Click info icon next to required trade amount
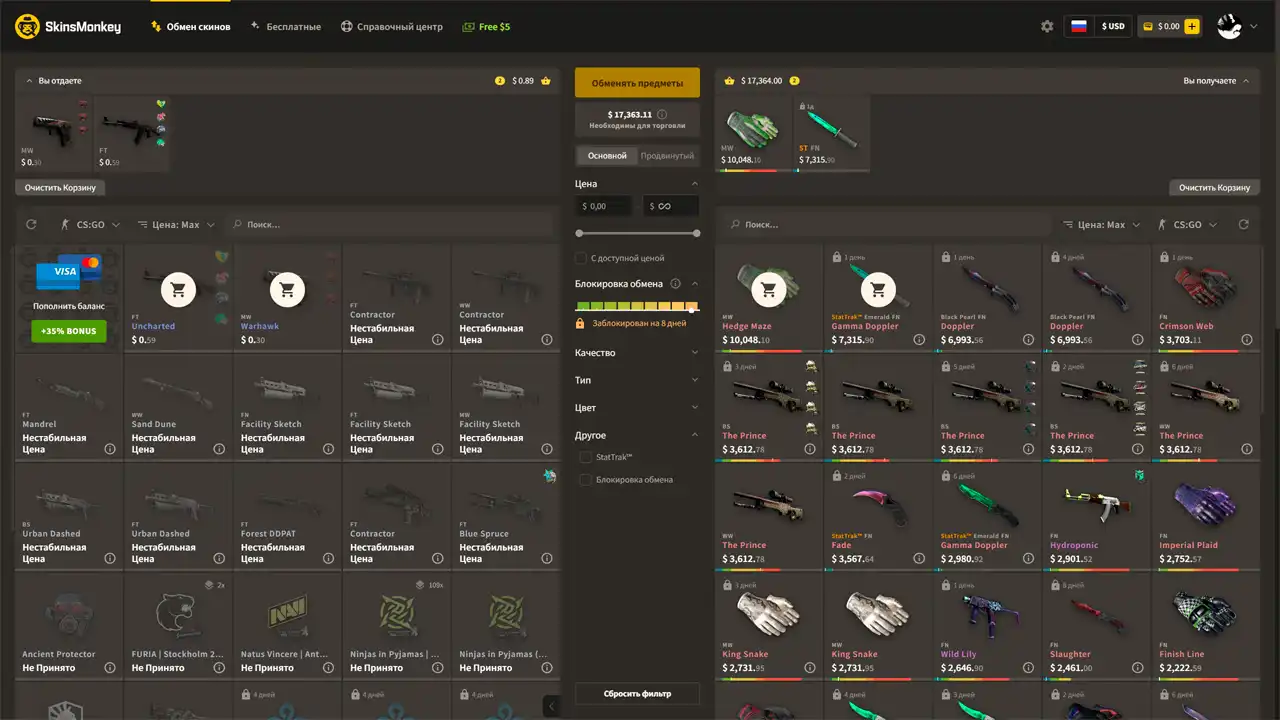 click(x=662, y=114)
